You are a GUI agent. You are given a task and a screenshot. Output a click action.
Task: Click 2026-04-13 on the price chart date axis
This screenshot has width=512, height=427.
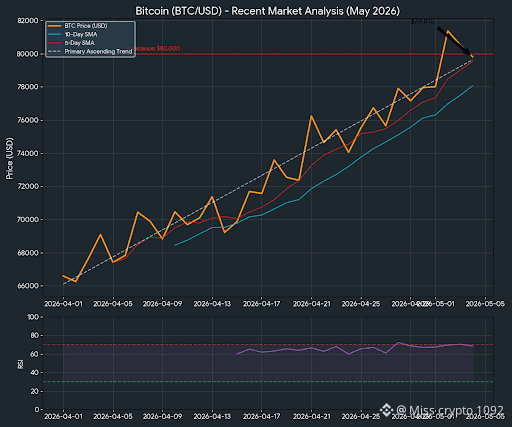pyautogui.click(x=212, y=304)
